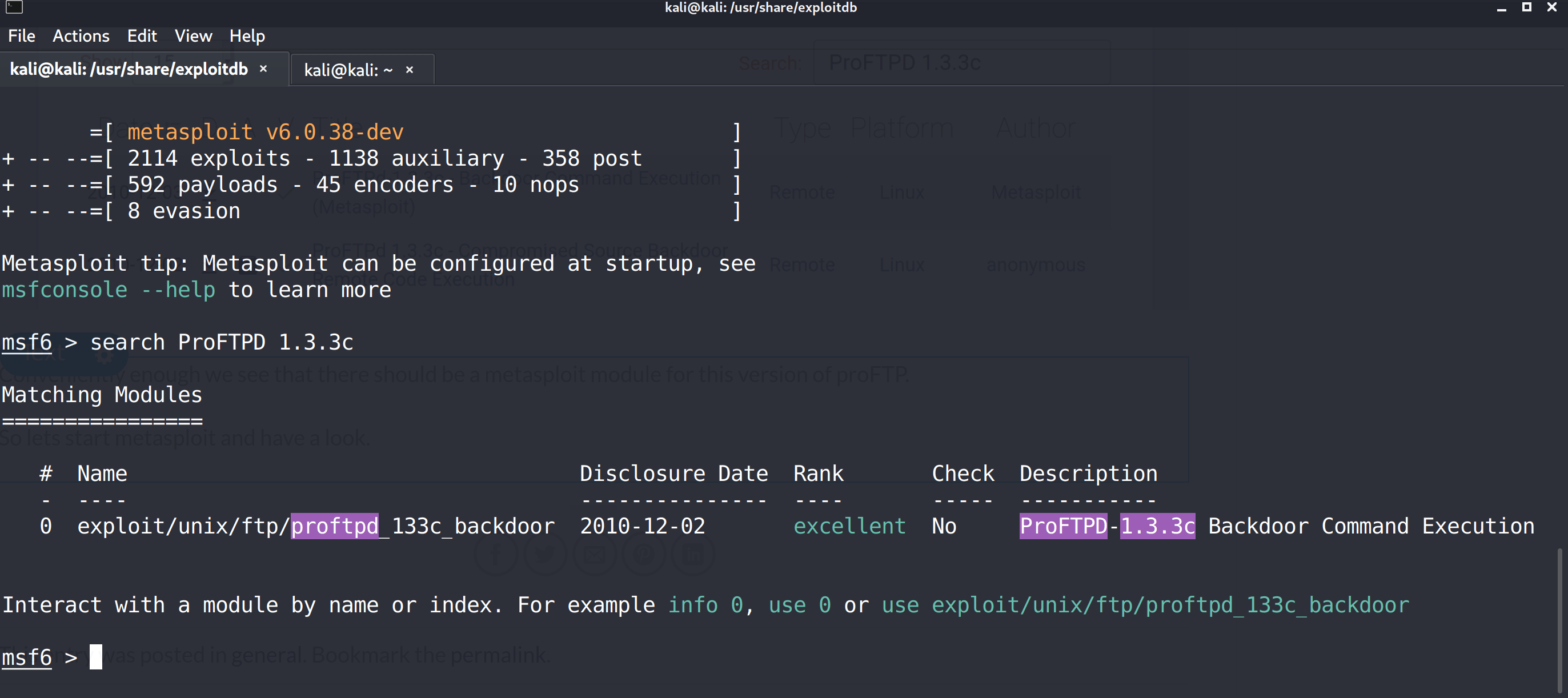1568x698 pixels.
Task: Maximize the terminal window
Action: (x=1527, y=7)
